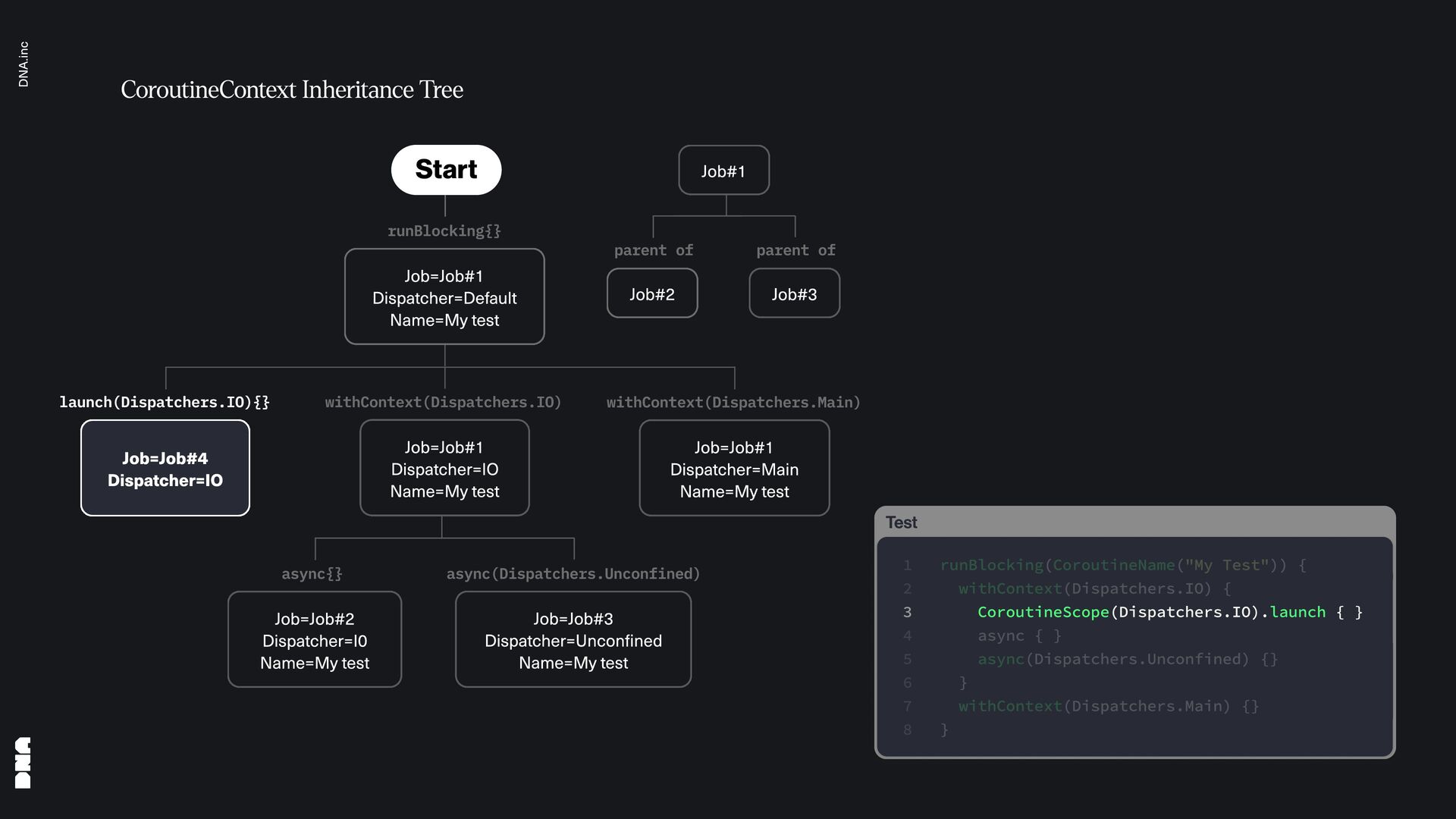Click the vertical DNA.inc text
Screen dimensions: 1456x819
point(24,64)
